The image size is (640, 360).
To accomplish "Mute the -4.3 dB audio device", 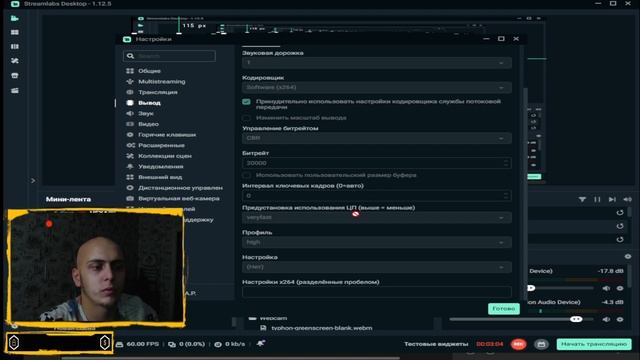I will click(606, 319).
